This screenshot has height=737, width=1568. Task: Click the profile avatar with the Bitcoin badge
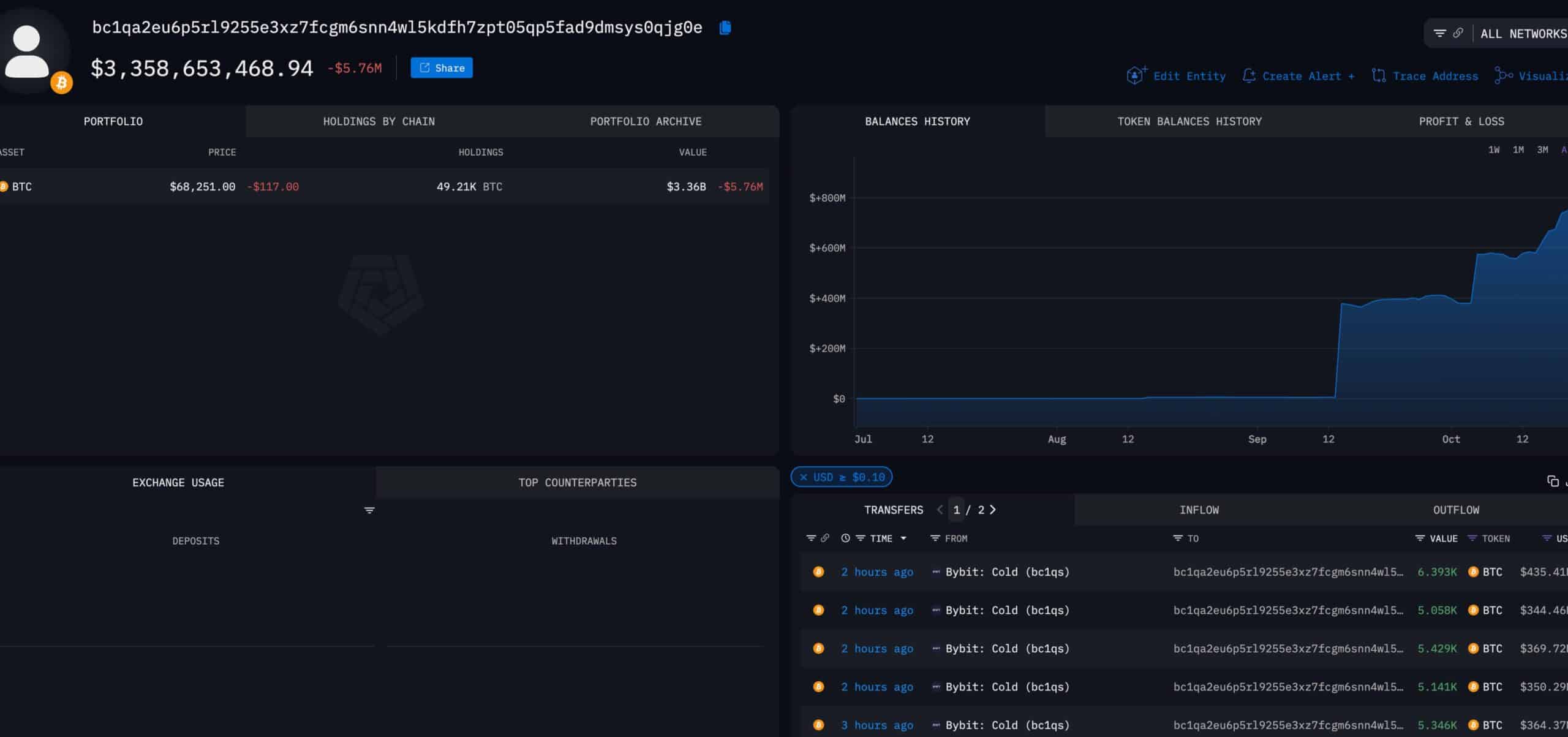[x=34, y=52]
